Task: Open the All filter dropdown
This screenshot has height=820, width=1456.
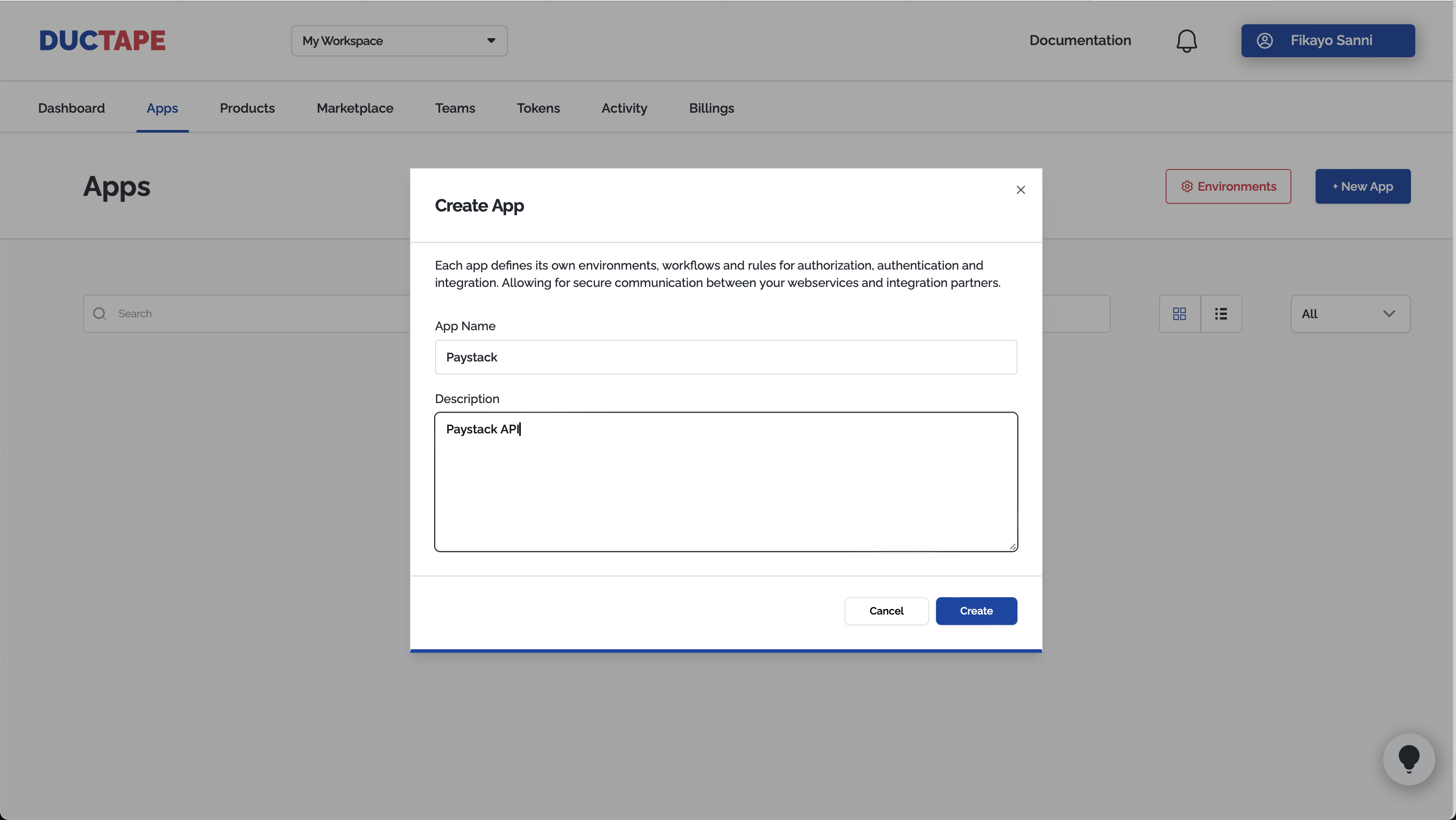Action: 1350,314
